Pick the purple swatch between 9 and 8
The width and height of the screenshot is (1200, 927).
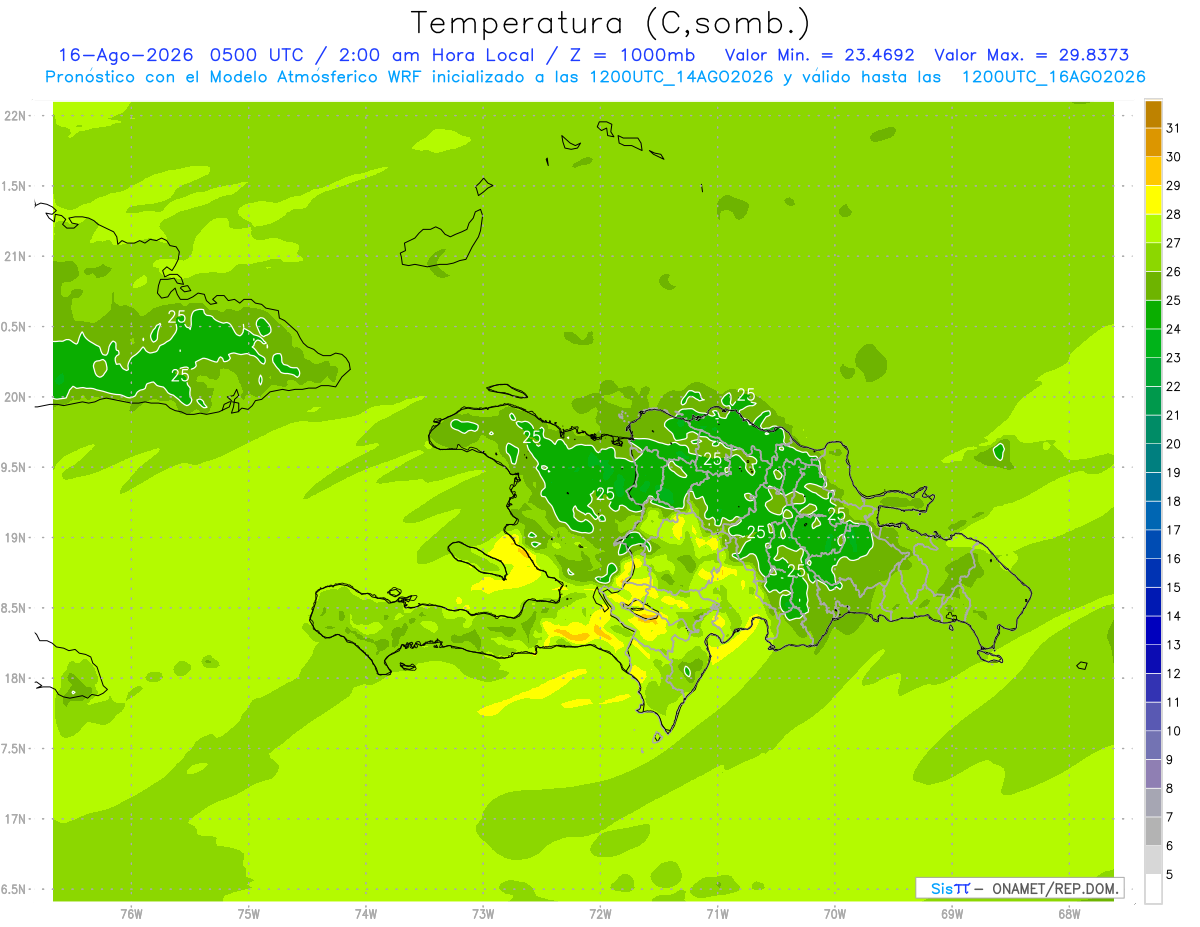1153,774
